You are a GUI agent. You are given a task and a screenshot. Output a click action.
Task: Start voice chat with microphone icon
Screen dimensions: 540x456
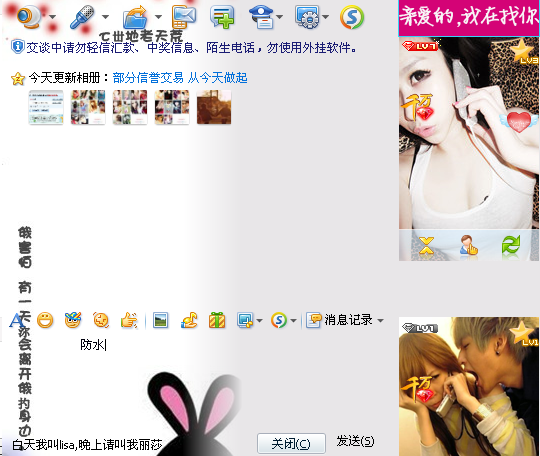coord(82,17)
